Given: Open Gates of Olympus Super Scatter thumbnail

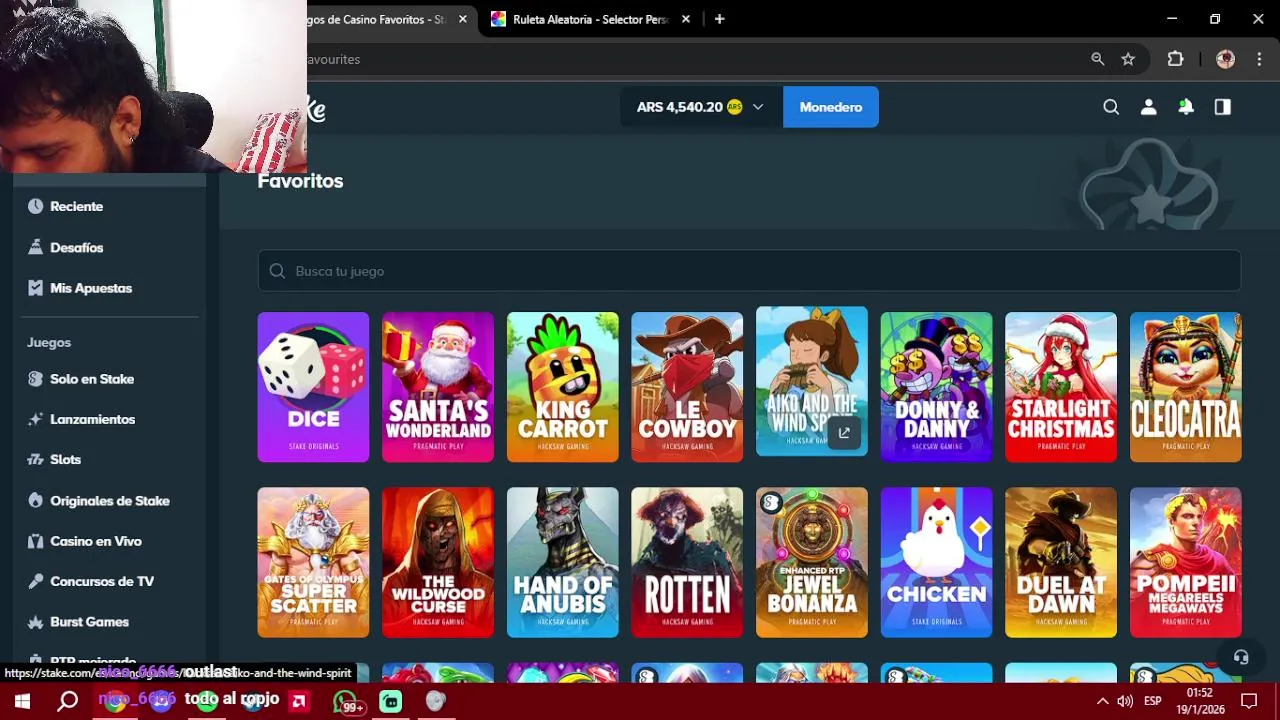Looking at the screenshot, I should 313,562.
